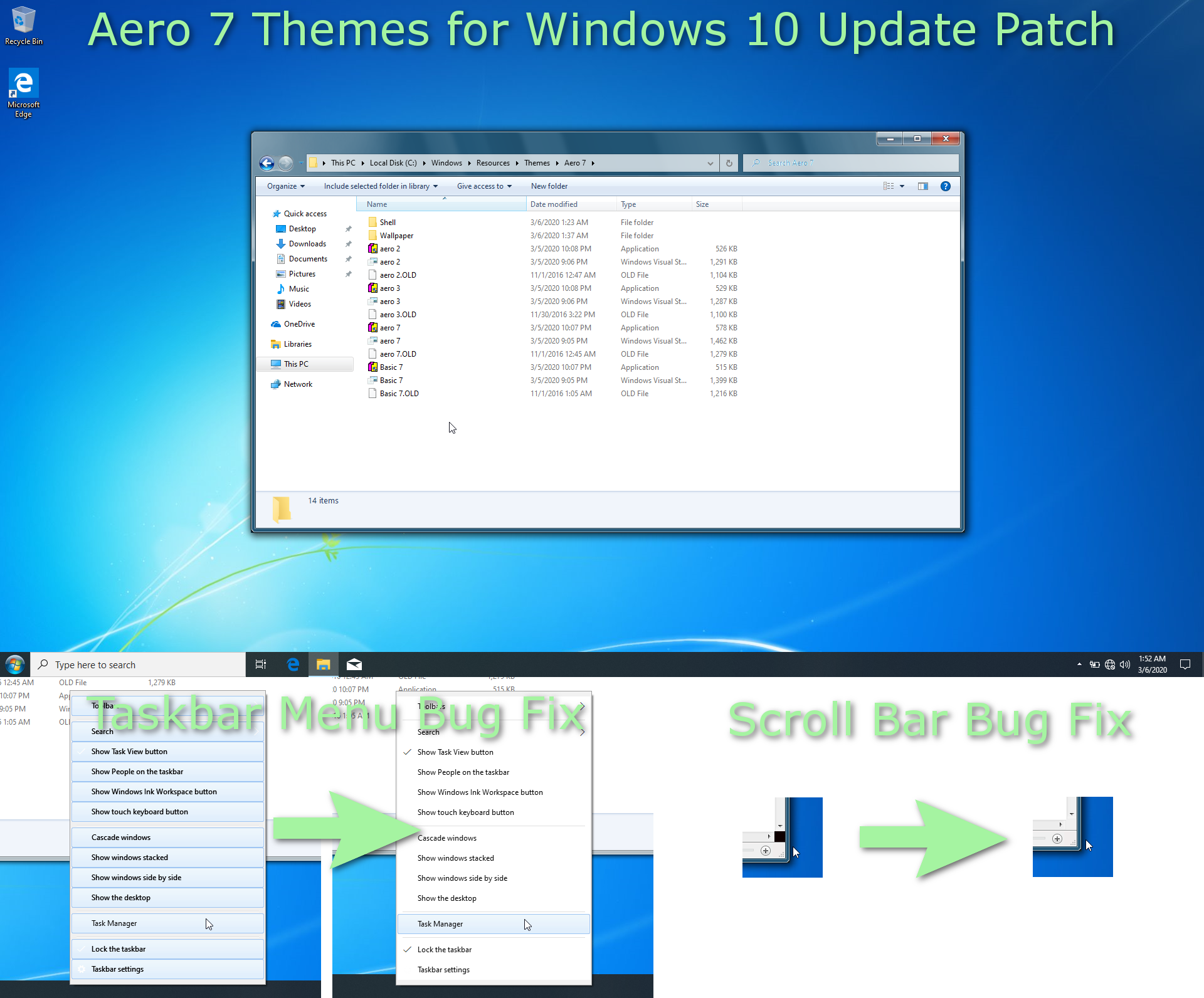Click the Explorer forward arrow button

(x=285, y=163)
